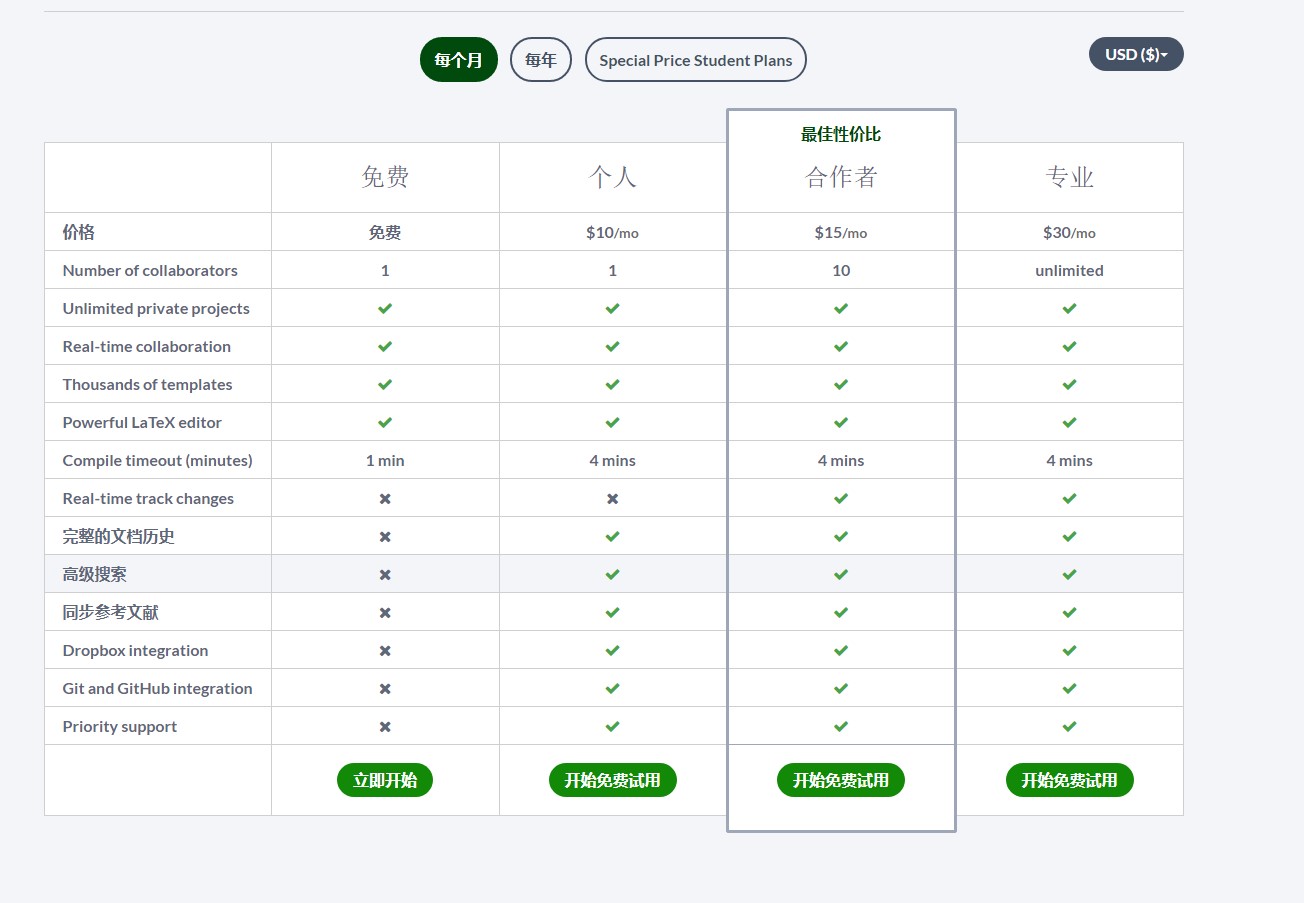The image size is (1304, 903).
Task: Start free trial for the 合作者 plan
Action: tap(841, 780)
